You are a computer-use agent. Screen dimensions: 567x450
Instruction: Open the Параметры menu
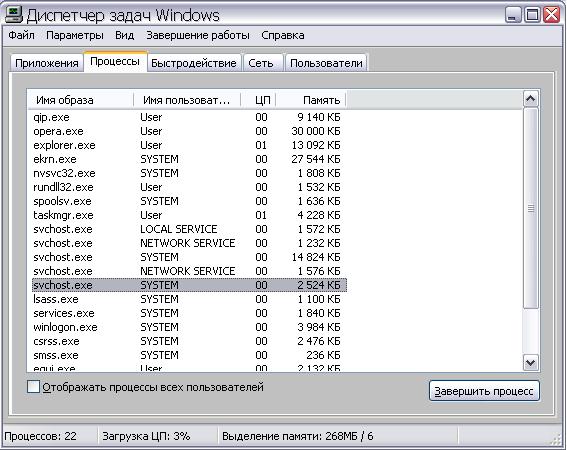(x=75, y=35)
